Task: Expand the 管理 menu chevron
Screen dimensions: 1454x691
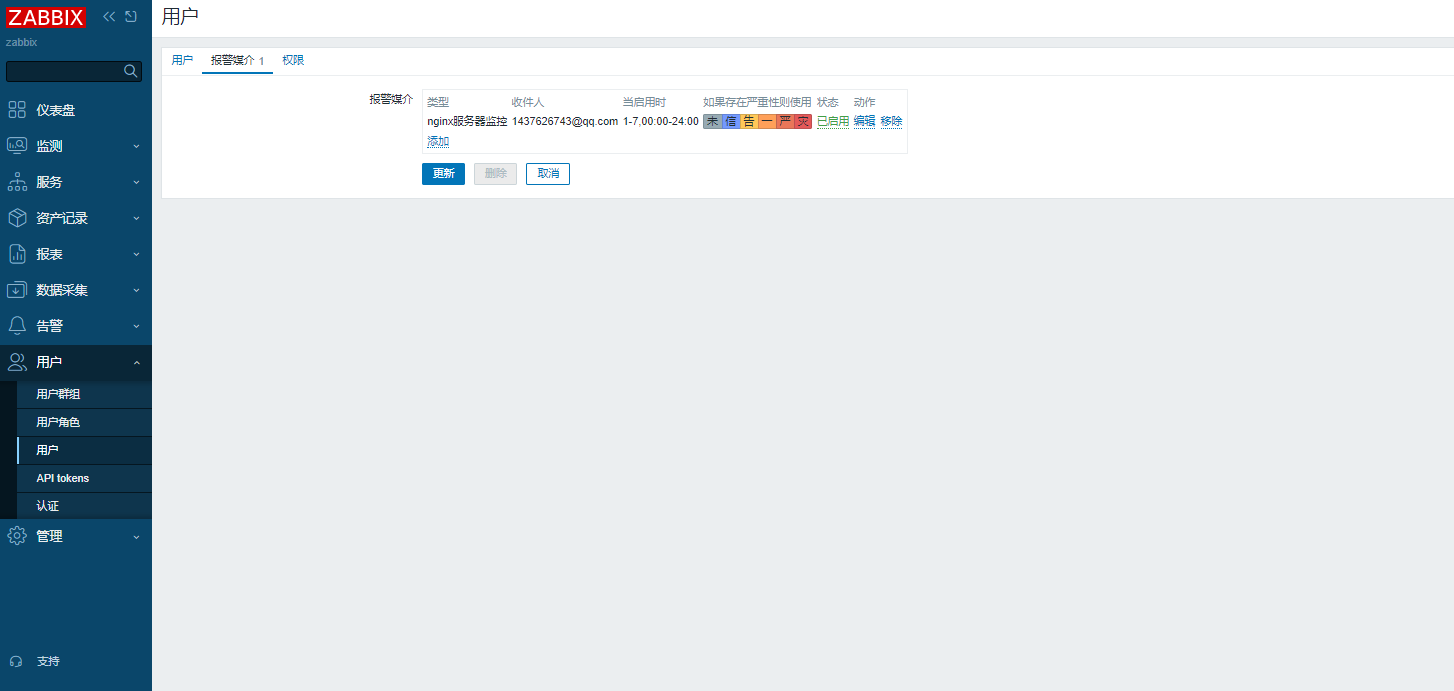Action: [137, 536]
